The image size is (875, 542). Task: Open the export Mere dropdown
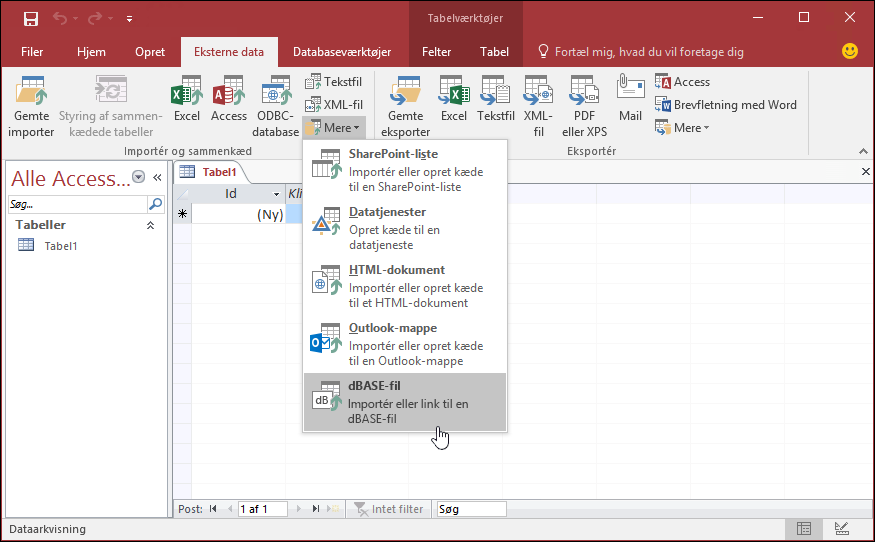(x=682, y=128)
